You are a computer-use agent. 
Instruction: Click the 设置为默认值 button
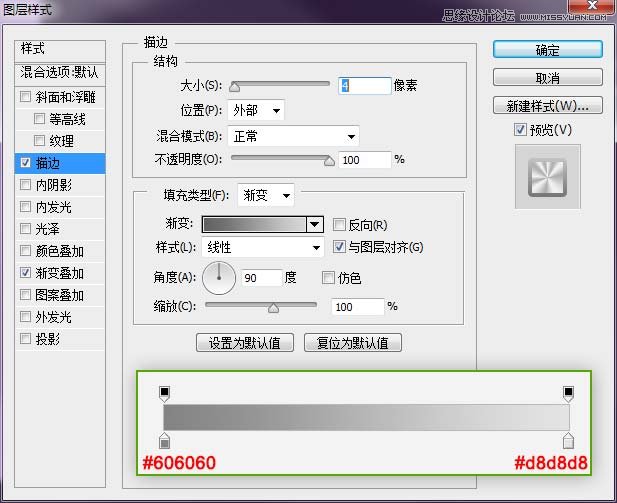(245, 343)
